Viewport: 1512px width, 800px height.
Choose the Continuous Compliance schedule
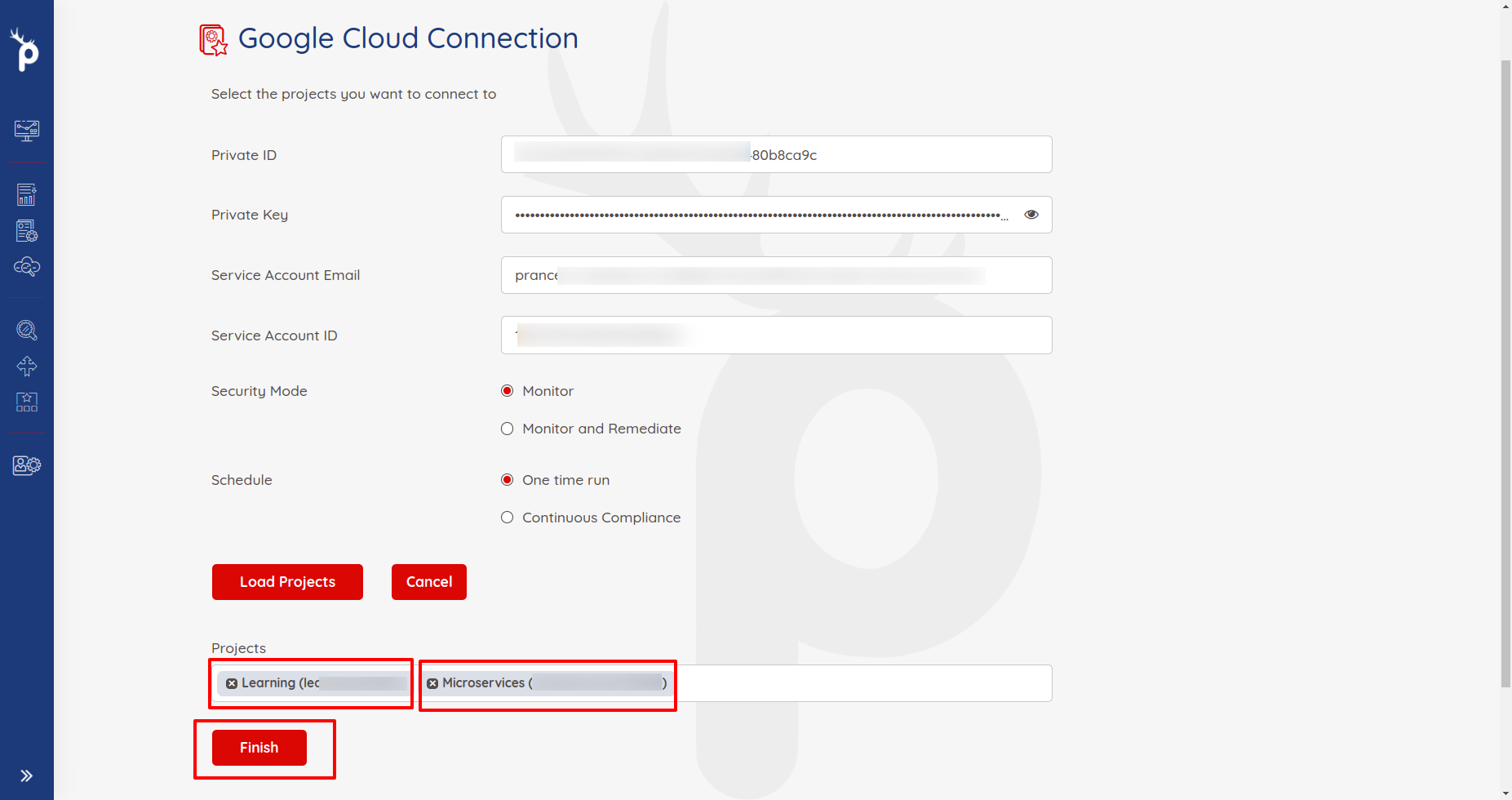pos(508,518)
